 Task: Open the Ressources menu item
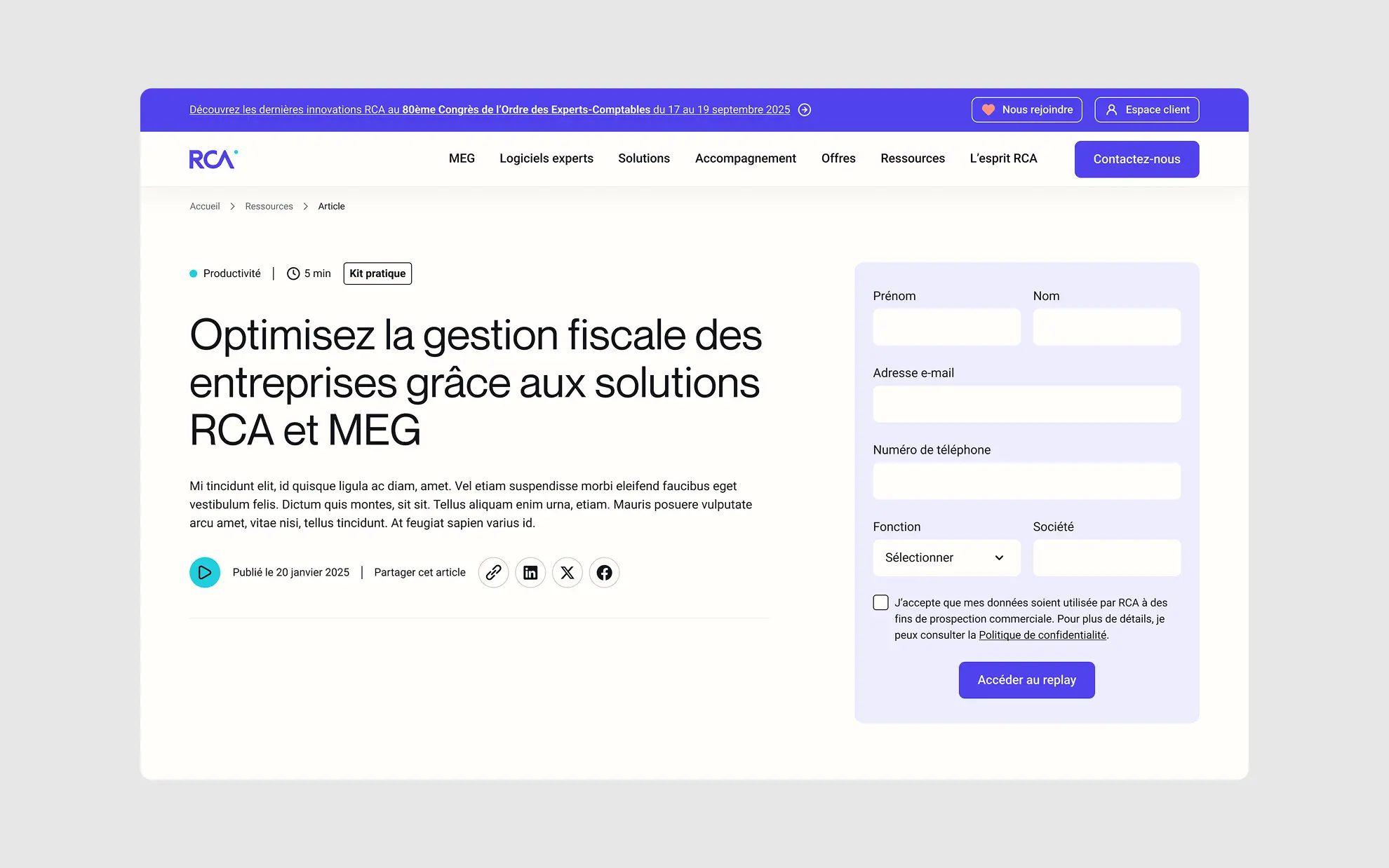[912, 158]
